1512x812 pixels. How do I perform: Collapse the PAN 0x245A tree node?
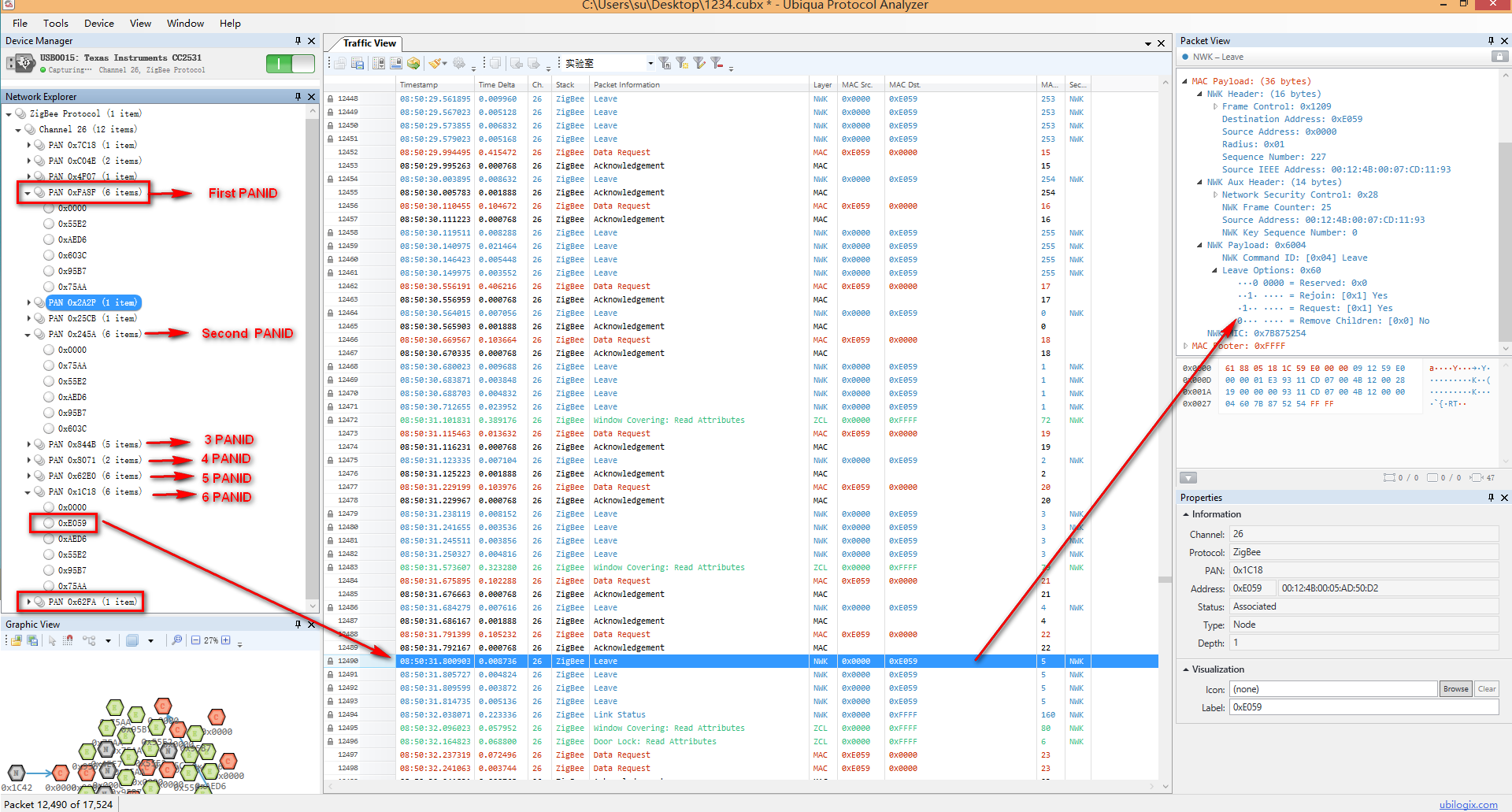click(28, 334)
